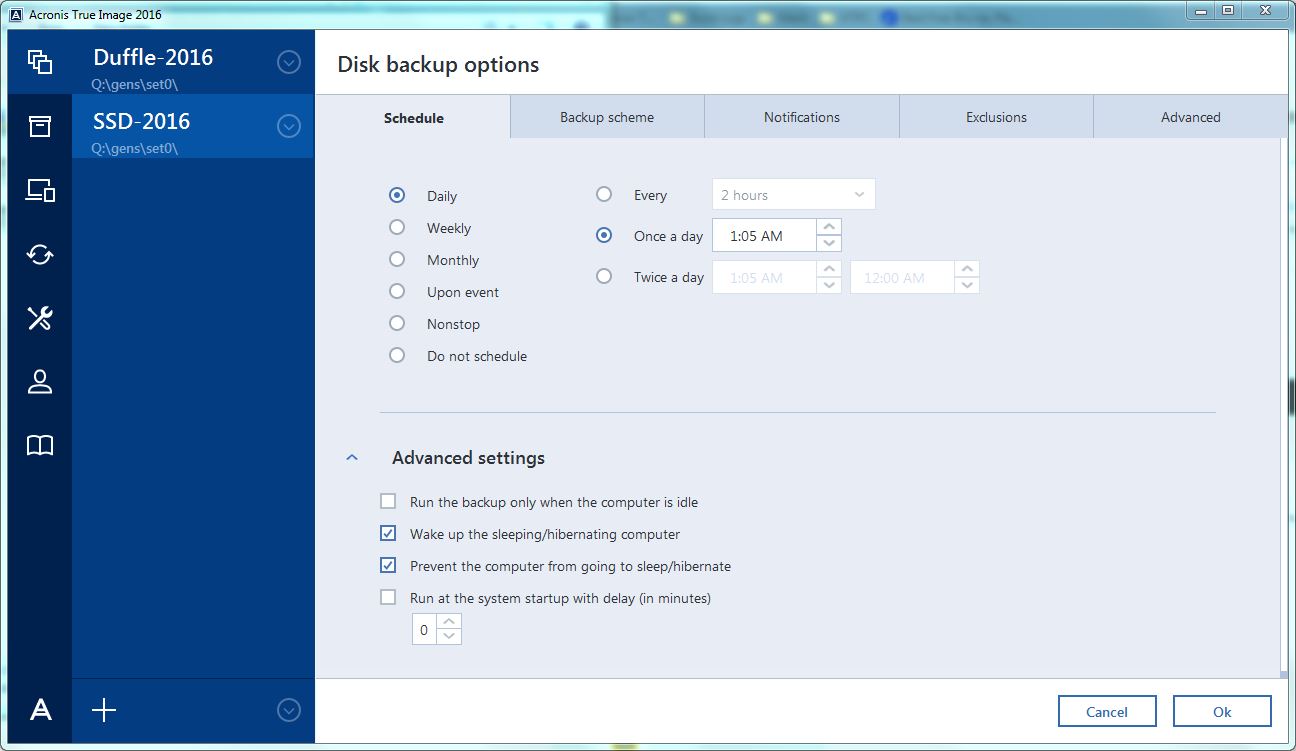This screenshot has height=751, width=1296.
Task: Uncheck Wake up the sleeping/hibernating computer
Action: 388,534
